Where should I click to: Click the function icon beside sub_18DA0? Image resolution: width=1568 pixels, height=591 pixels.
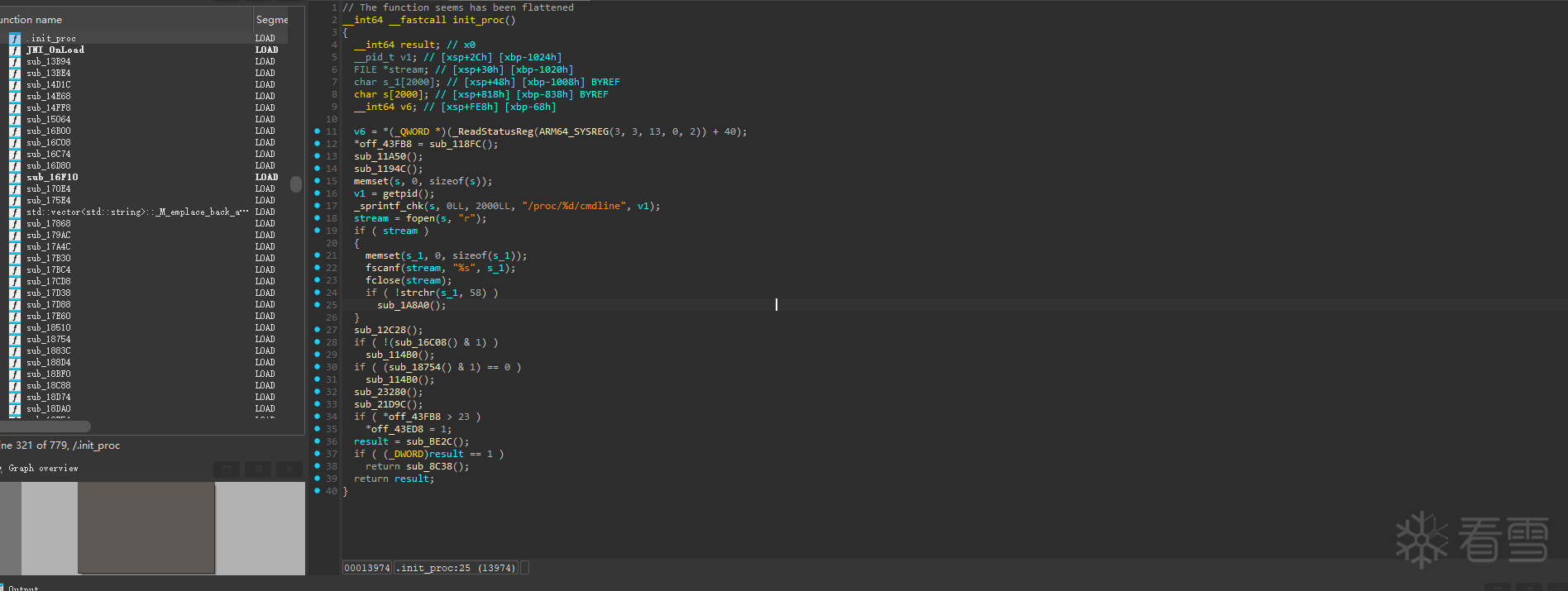pyautogui.click(x=15, y=408)
